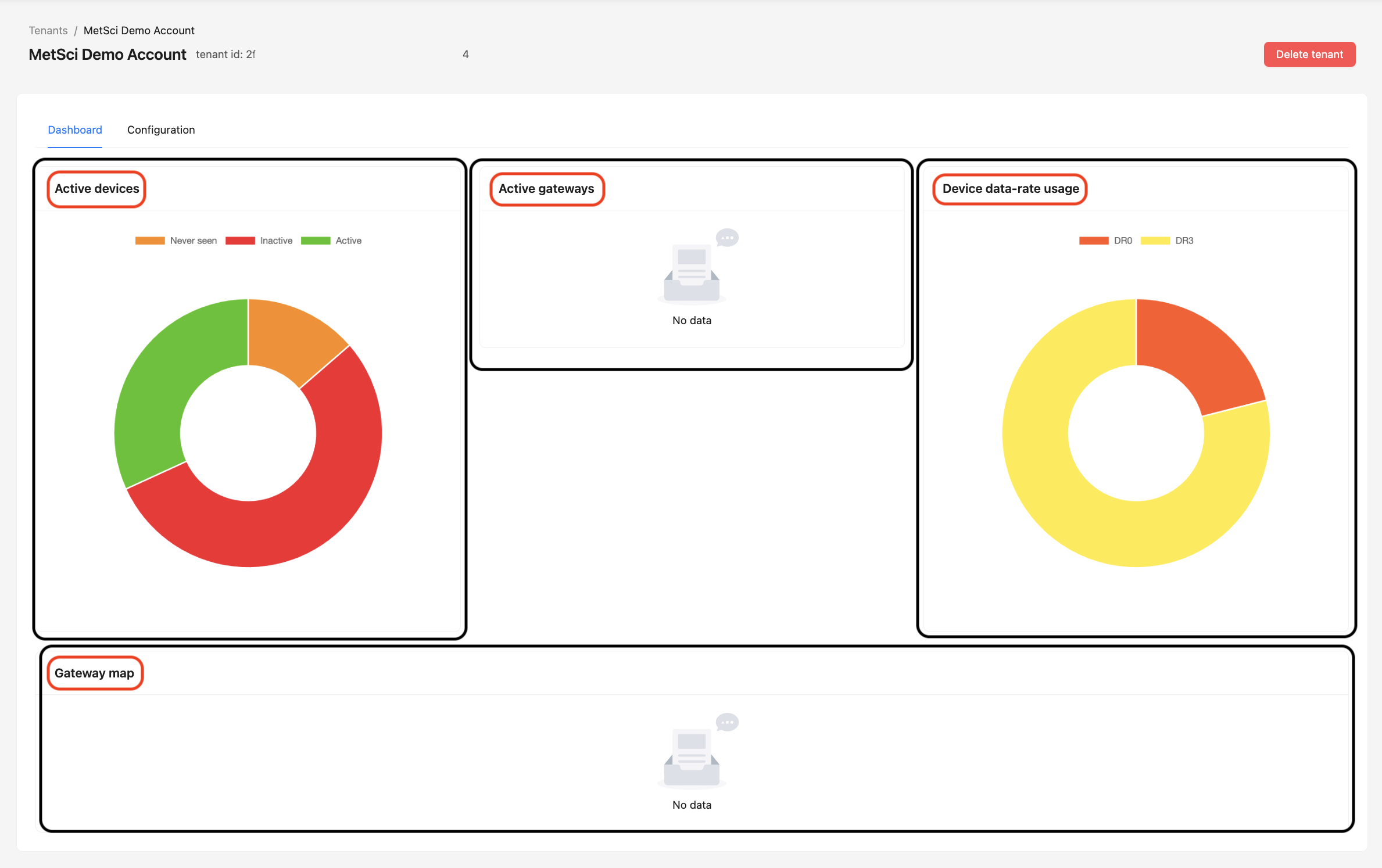The height and width of the screenshot is (868, 1382).
Task: Toggle the DR3 yellow legend swatch
Action: click(1155, 241)
